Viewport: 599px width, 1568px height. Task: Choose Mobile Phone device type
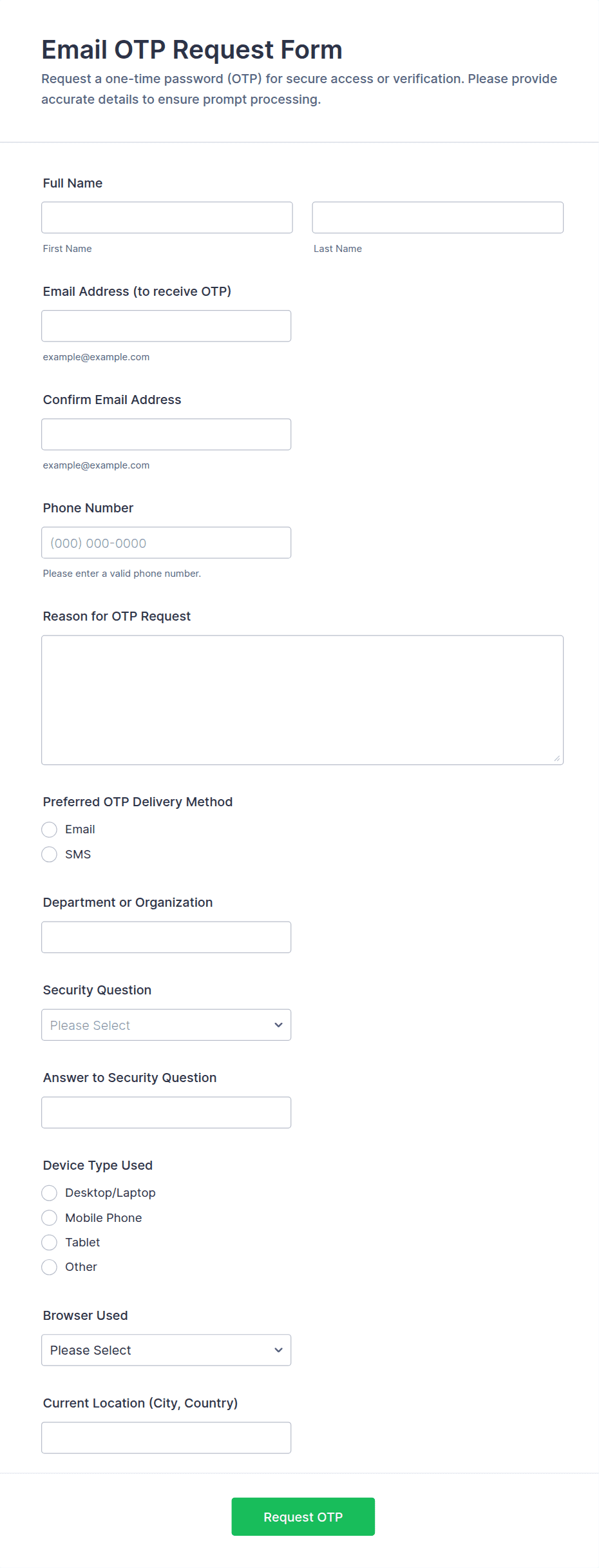(50, 1218)
